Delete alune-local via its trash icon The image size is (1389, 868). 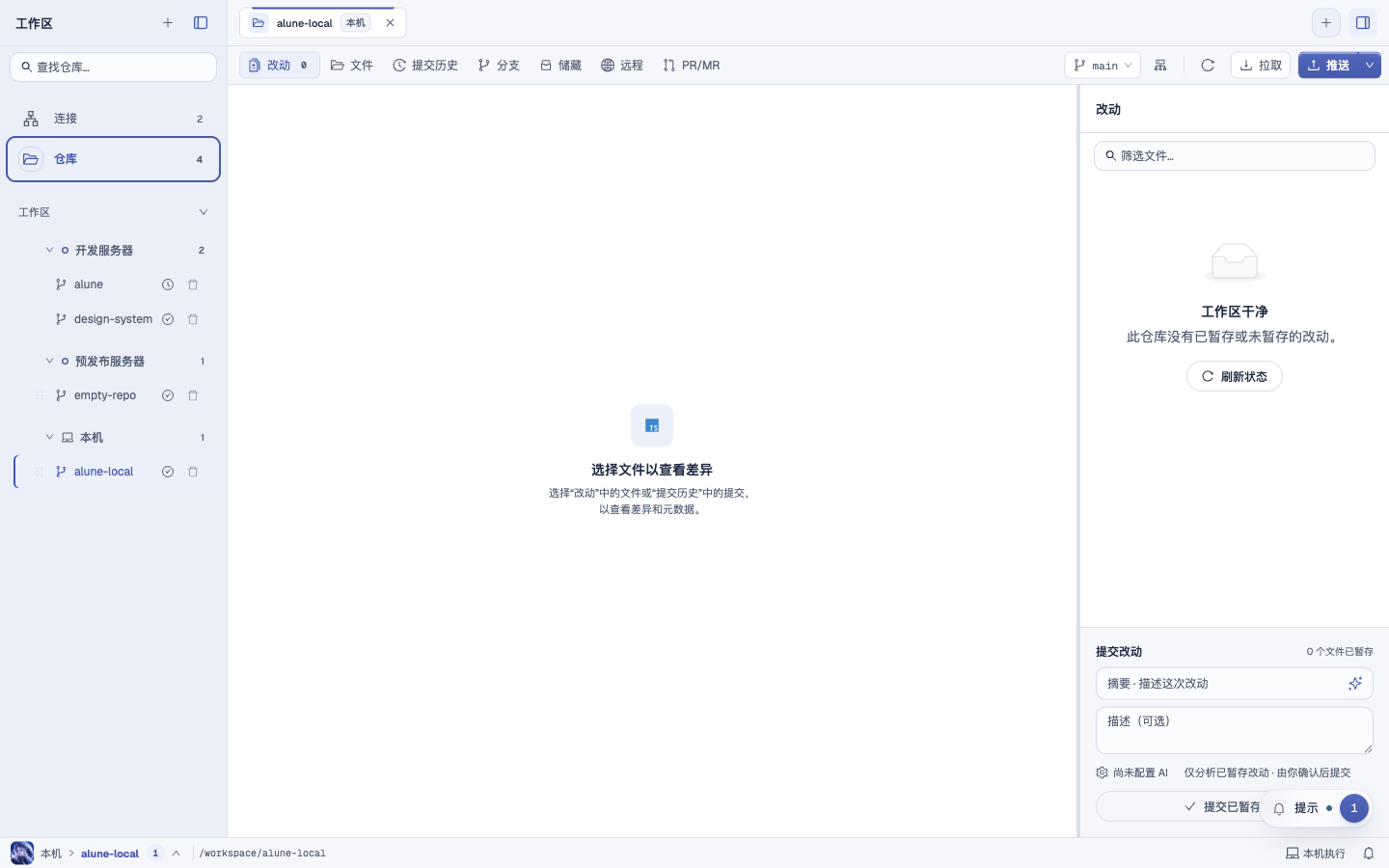(x=193, y=472)
